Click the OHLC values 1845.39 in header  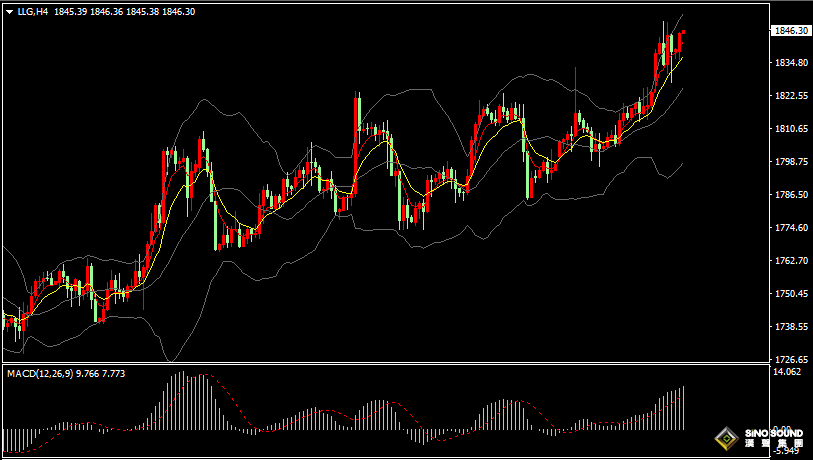pyautogui.click(x=69, y=12)
